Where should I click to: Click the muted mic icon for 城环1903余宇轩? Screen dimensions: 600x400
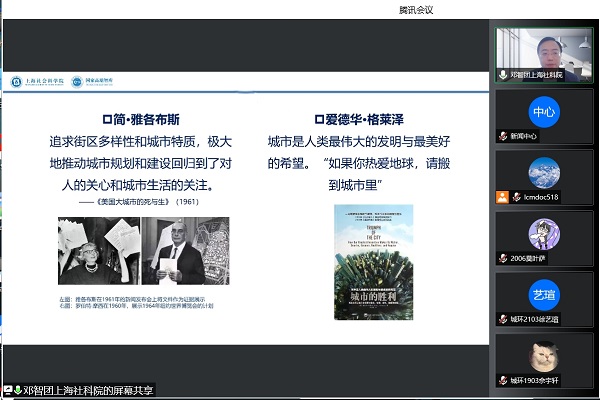point(504,380)
